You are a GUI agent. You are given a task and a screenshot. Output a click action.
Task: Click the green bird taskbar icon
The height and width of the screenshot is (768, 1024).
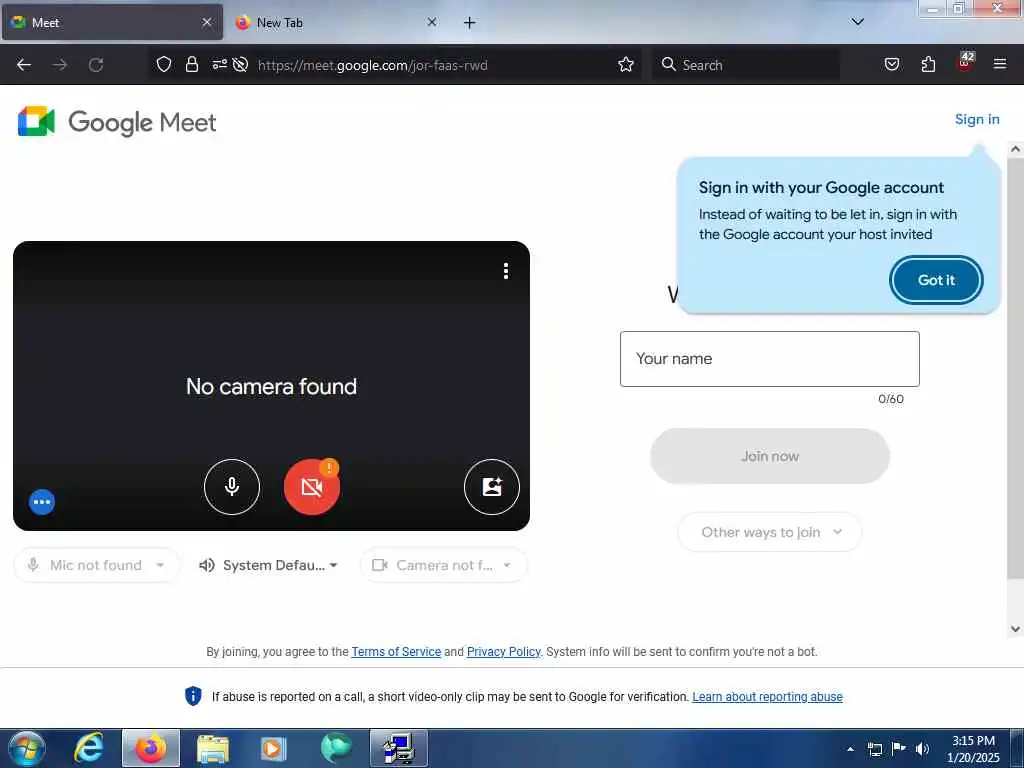[336, 748]
